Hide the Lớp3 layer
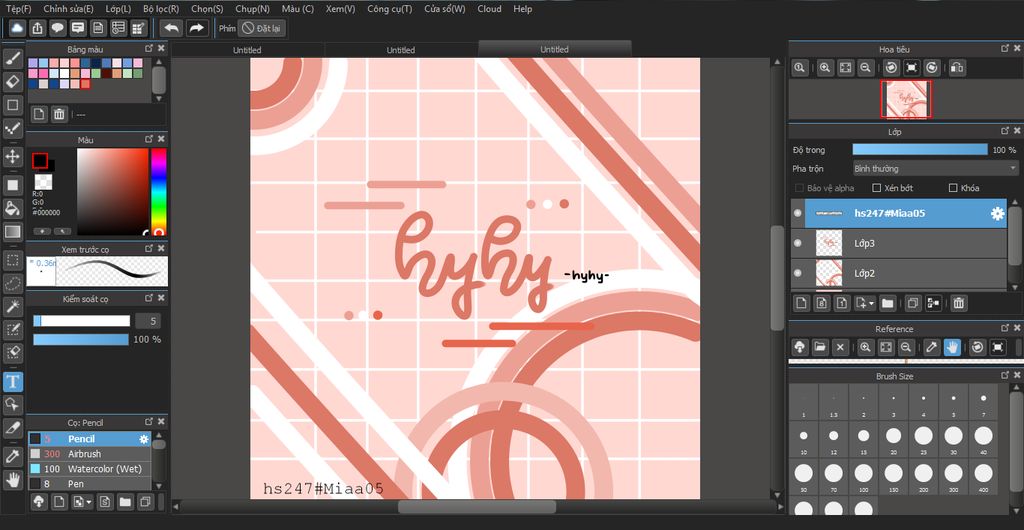The width and height of the screenshot is (1024, 530). click(797, 243)
